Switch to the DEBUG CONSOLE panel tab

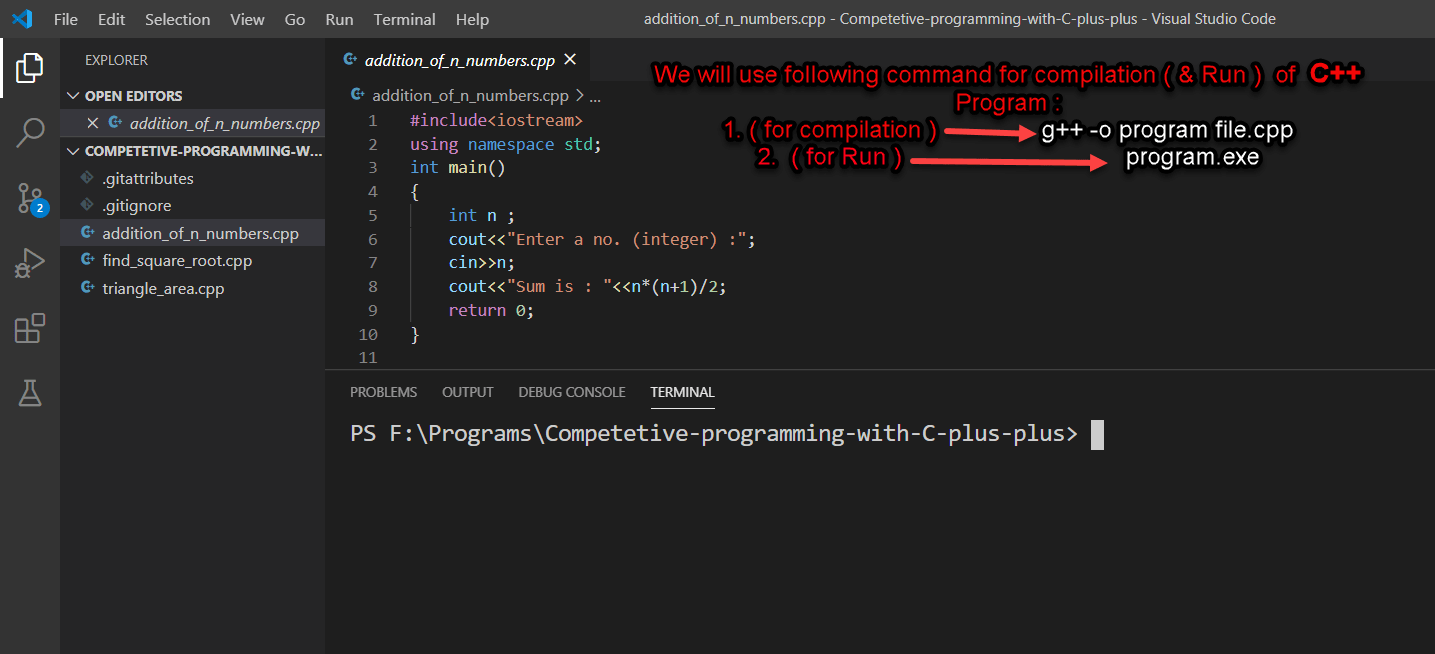coord(572,392)
